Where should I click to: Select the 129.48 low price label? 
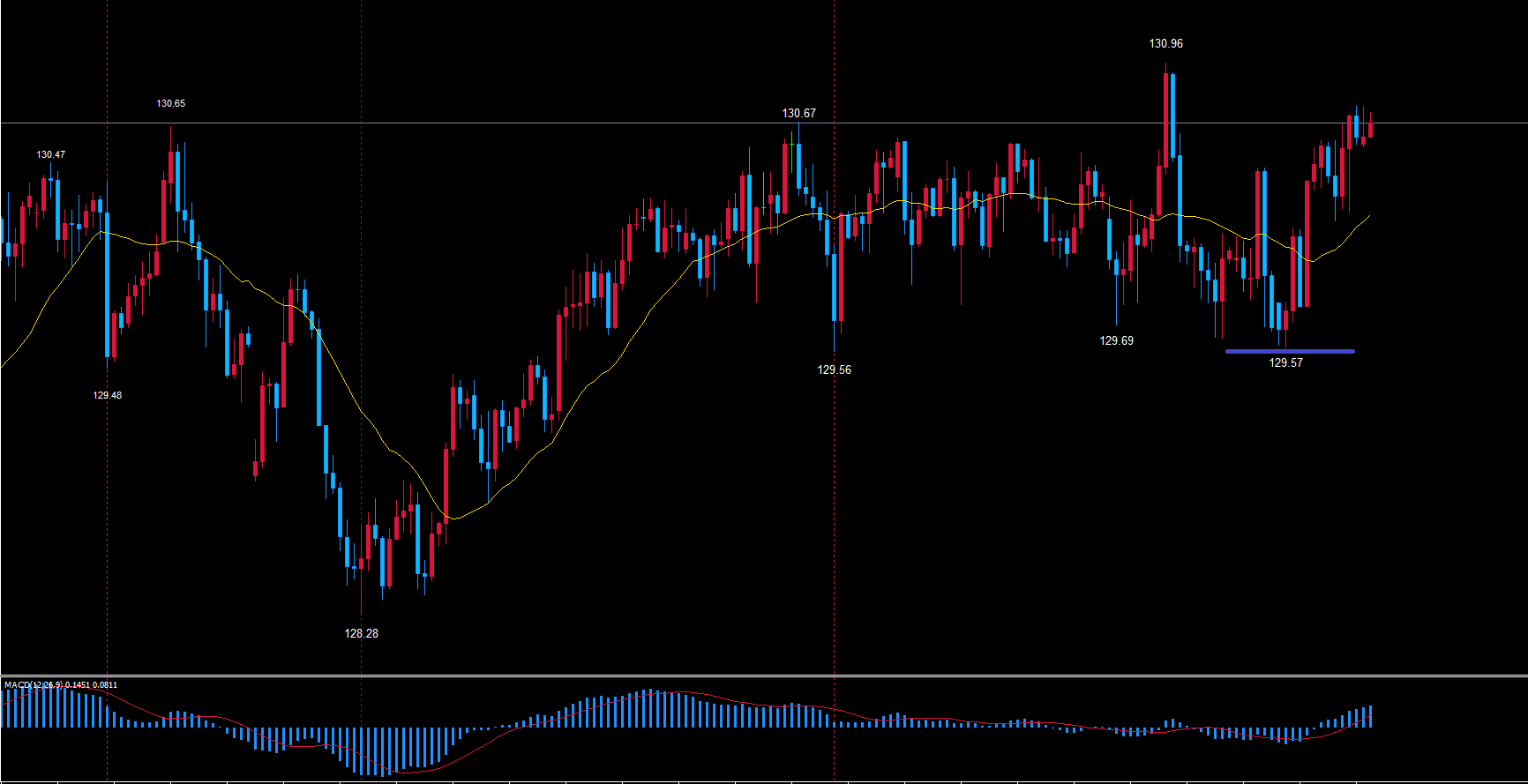pos(108,395)
